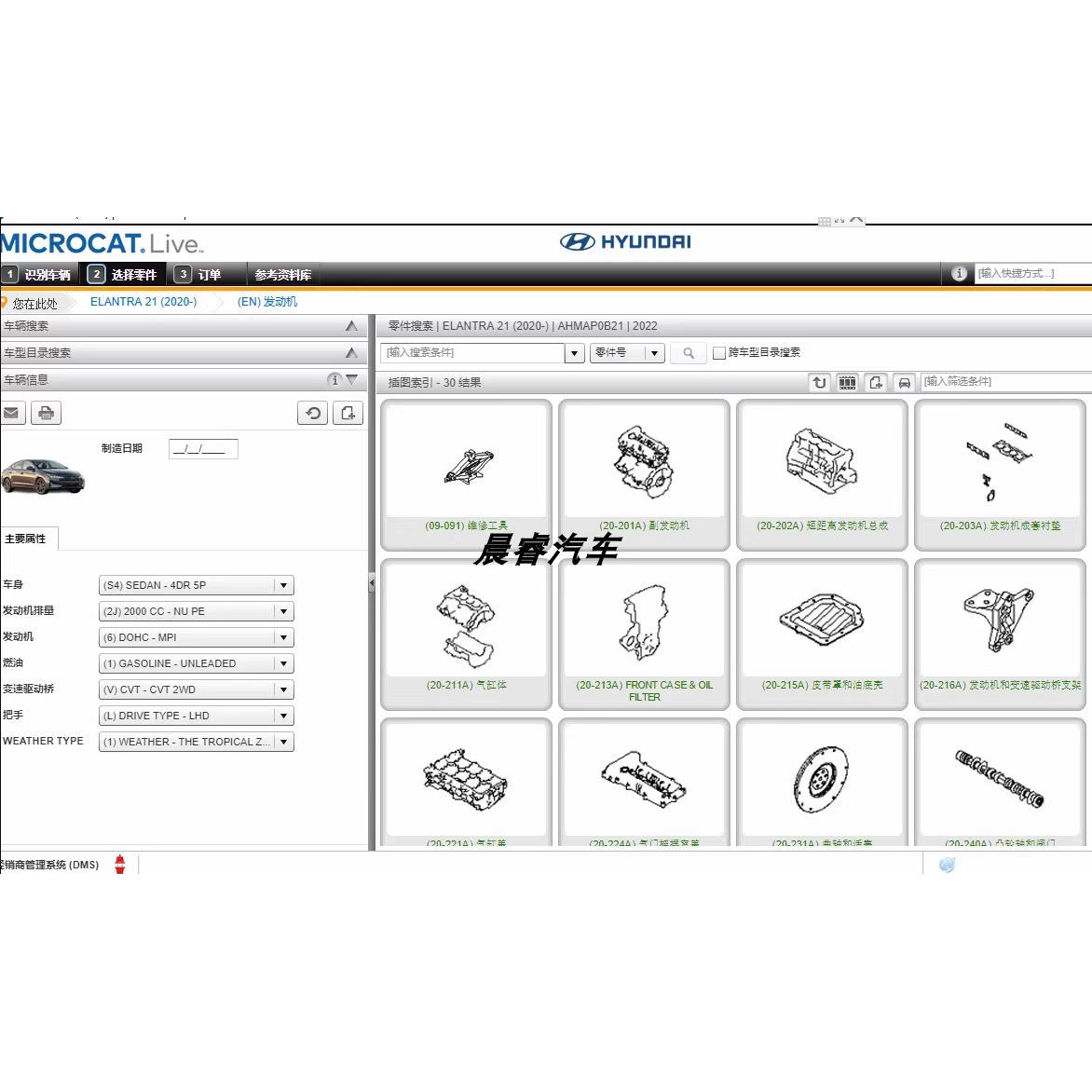
Task: Click the document-add icon in index toolbar
Action: (x=876, y=382)
